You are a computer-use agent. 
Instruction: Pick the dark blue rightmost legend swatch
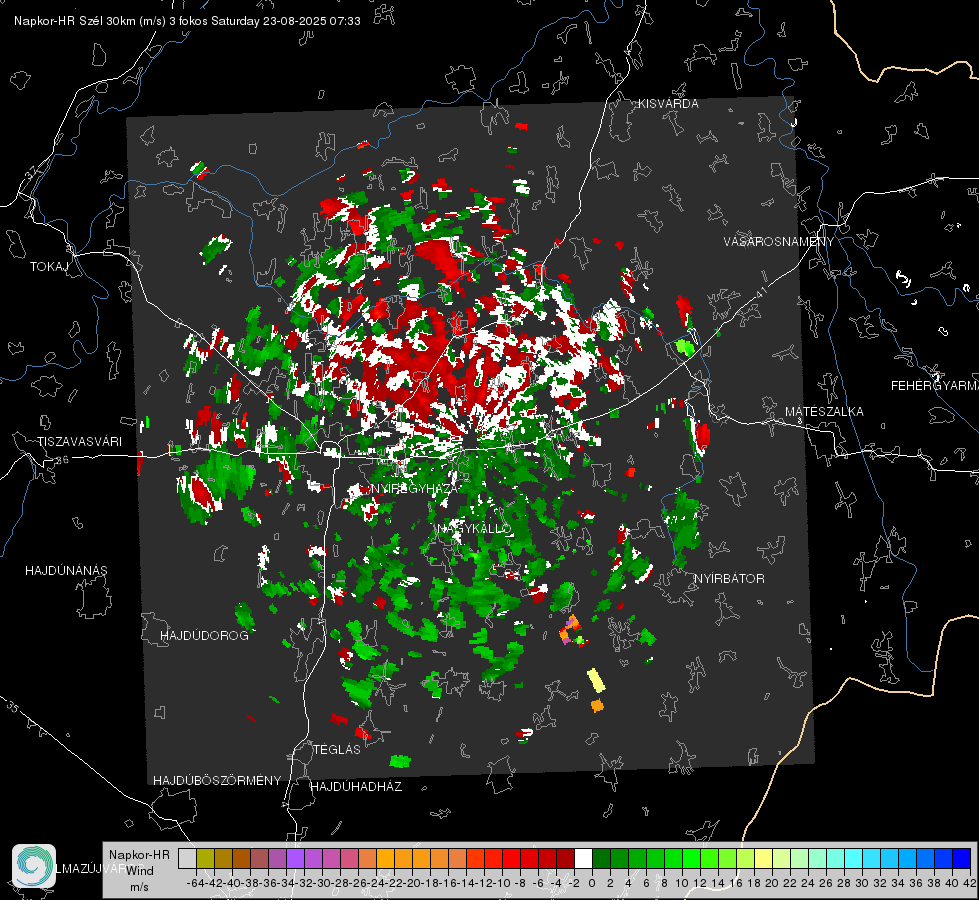pyautogui.click(x=962, y=858)
